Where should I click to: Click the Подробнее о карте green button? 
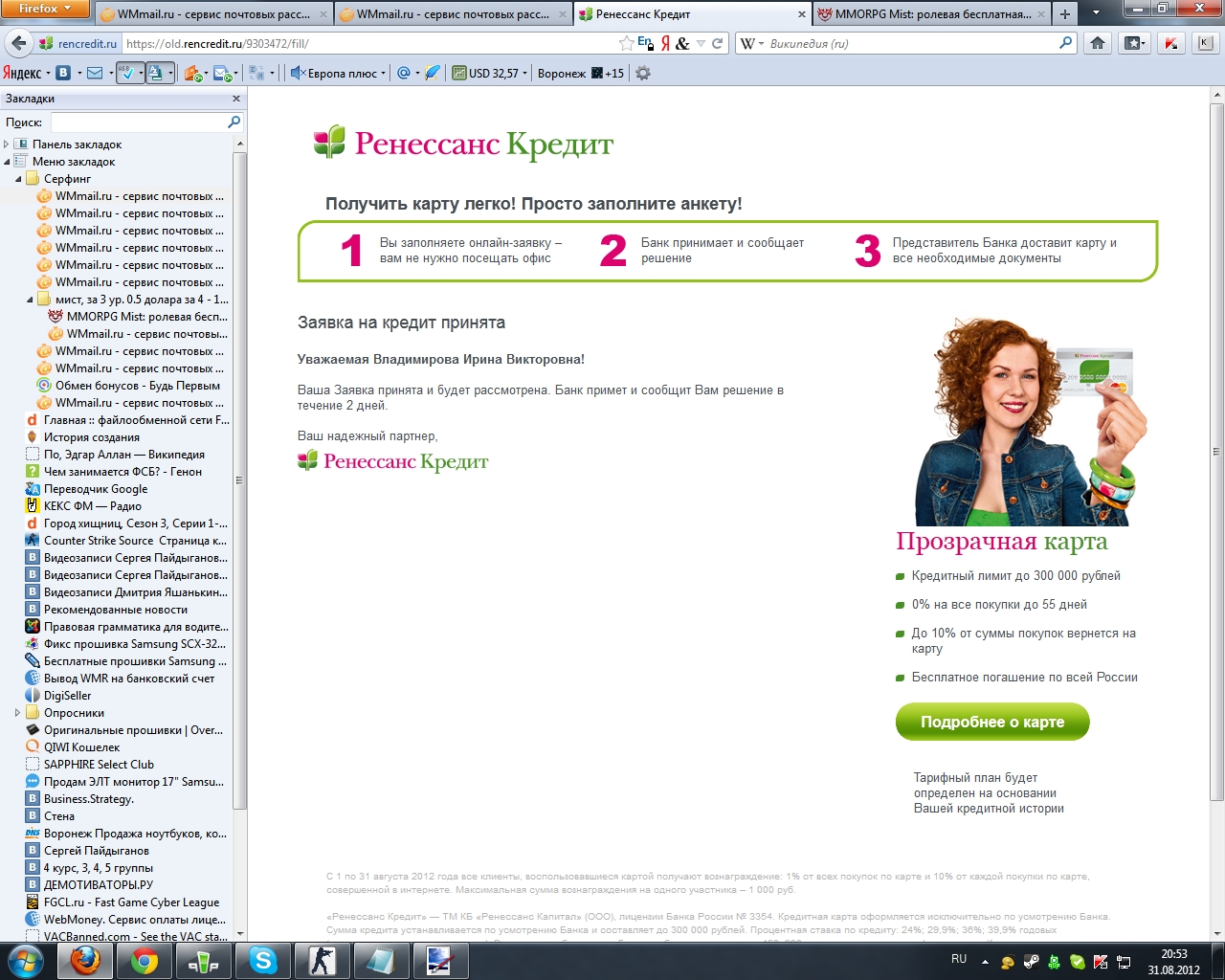(x=992, y=723)
